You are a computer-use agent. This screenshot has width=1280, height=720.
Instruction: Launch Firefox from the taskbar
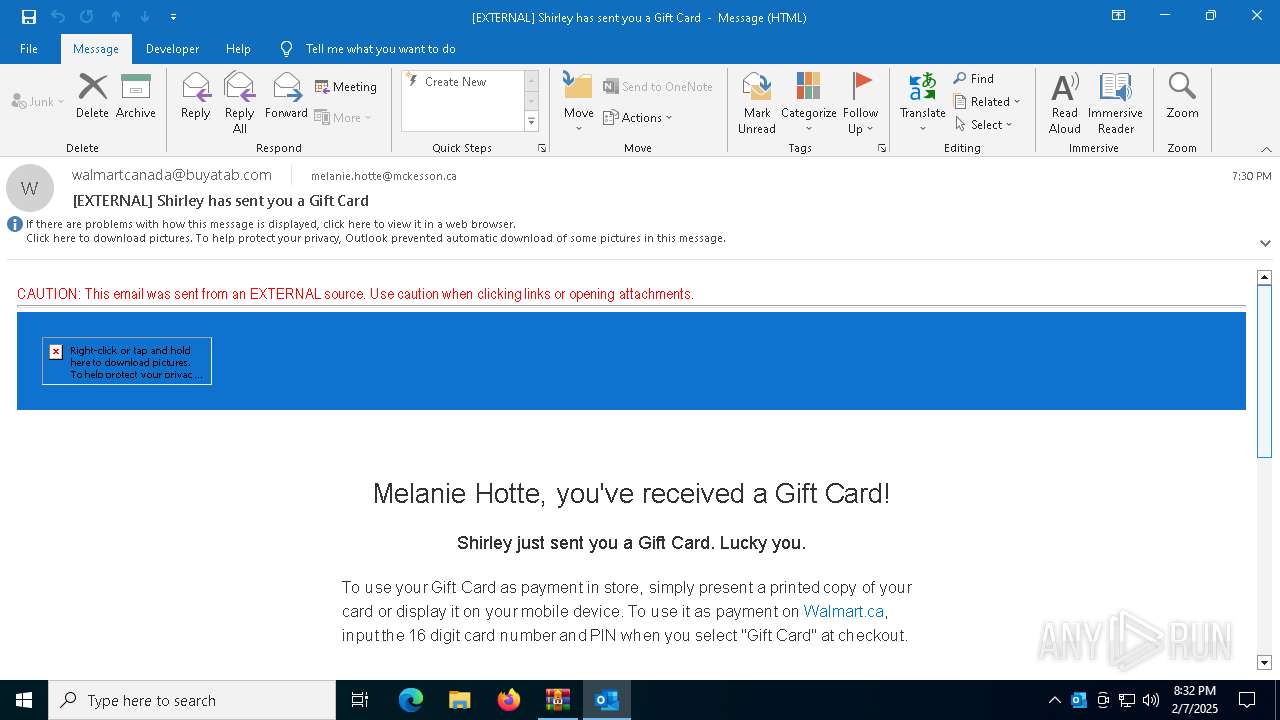coord(509,700)
